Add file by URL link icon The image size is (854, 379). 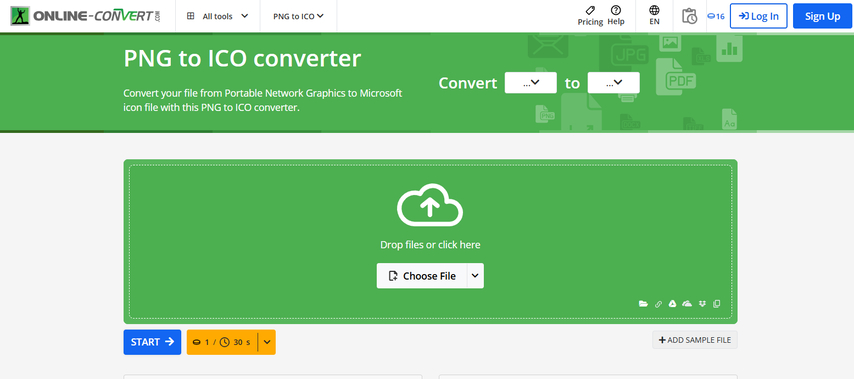tap(658, 304)
